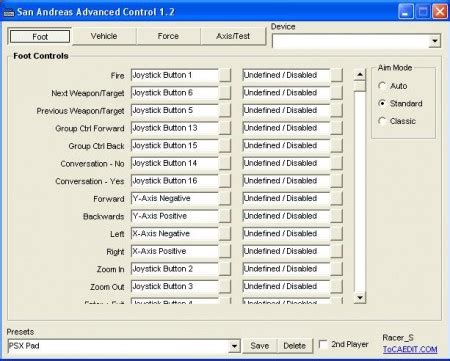The image size is (450, 361).
Task: Click the Fire primary binding field
Action: point(175,75)
